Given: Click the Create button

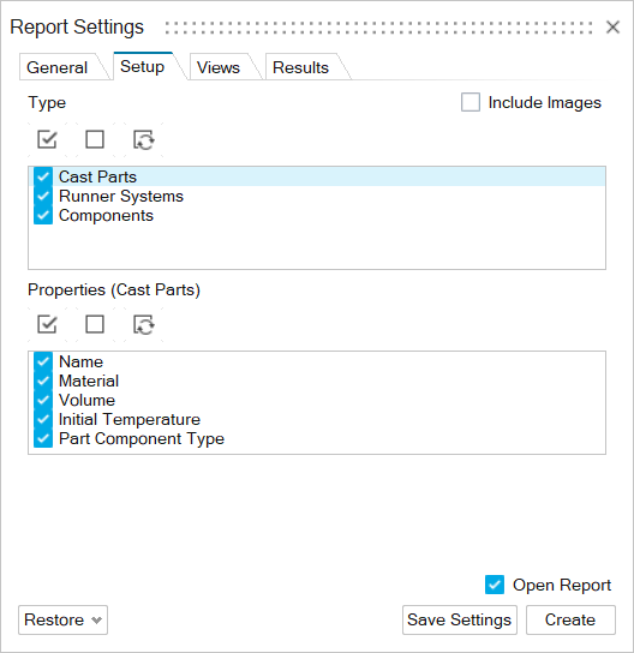Looking at the screenshot, I should 570,620.
